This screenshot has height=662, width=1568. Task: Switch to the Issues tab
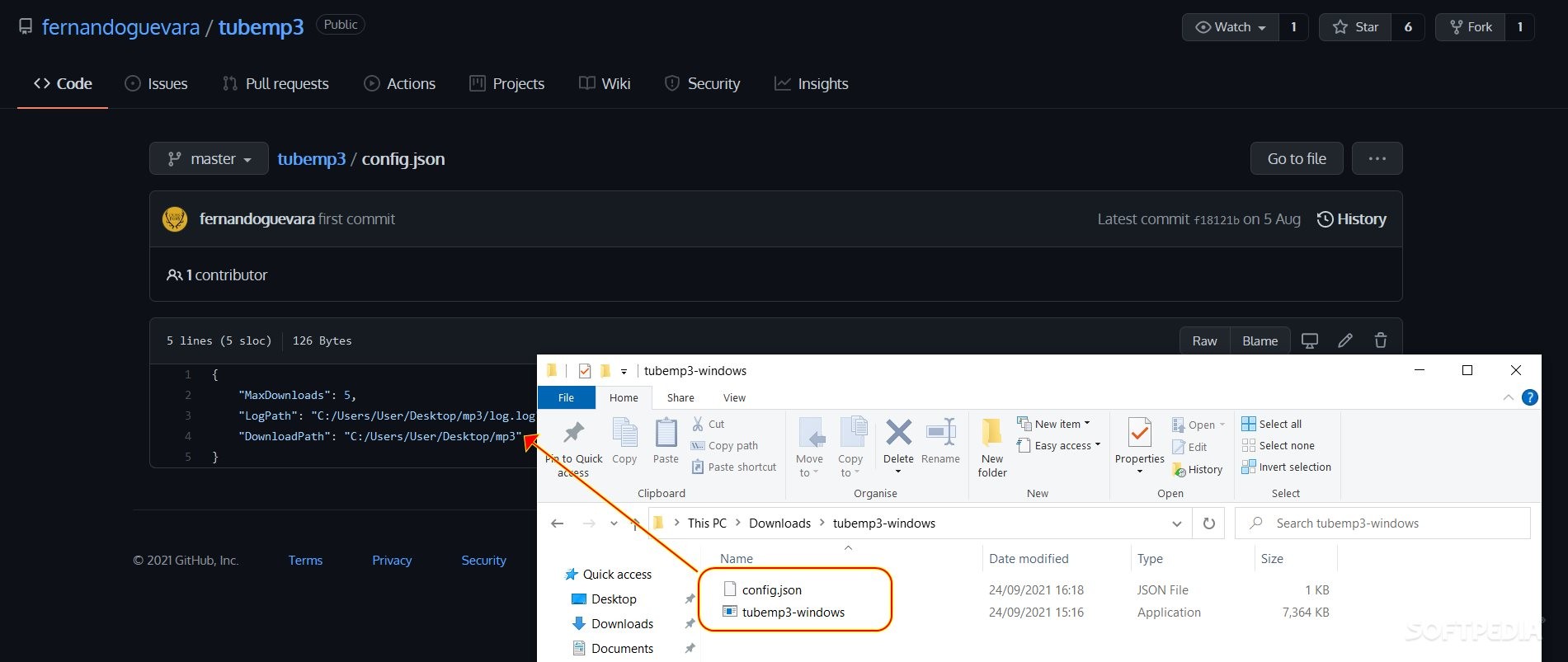tap(156, 83)
